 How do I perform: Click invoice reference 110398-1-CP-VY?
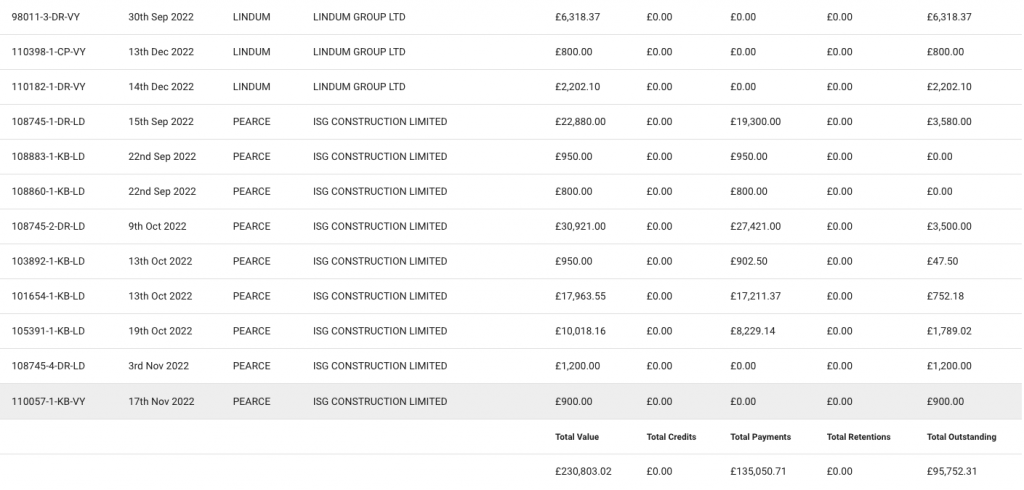(x=49, y=52)
